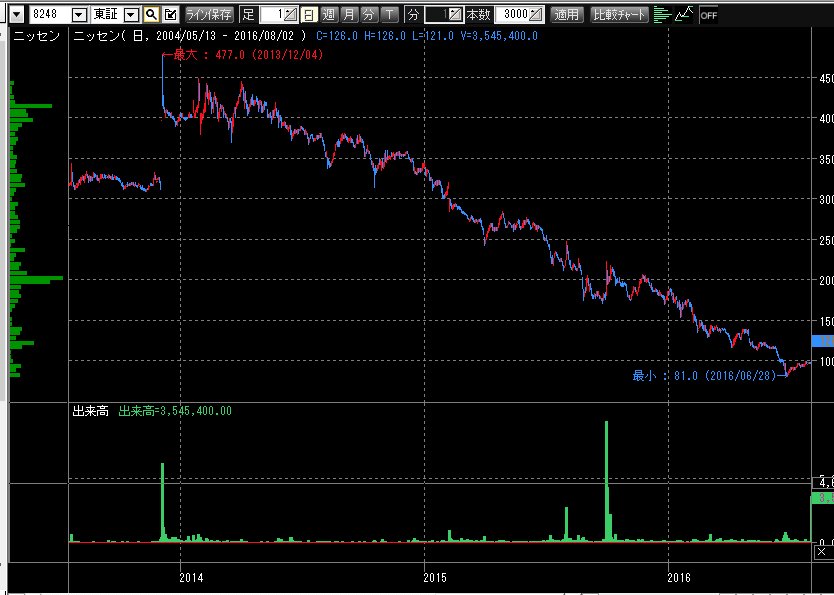Toggle the volume-by-price histogram icon
Viewport: 834px width, 595px height.
662,15
